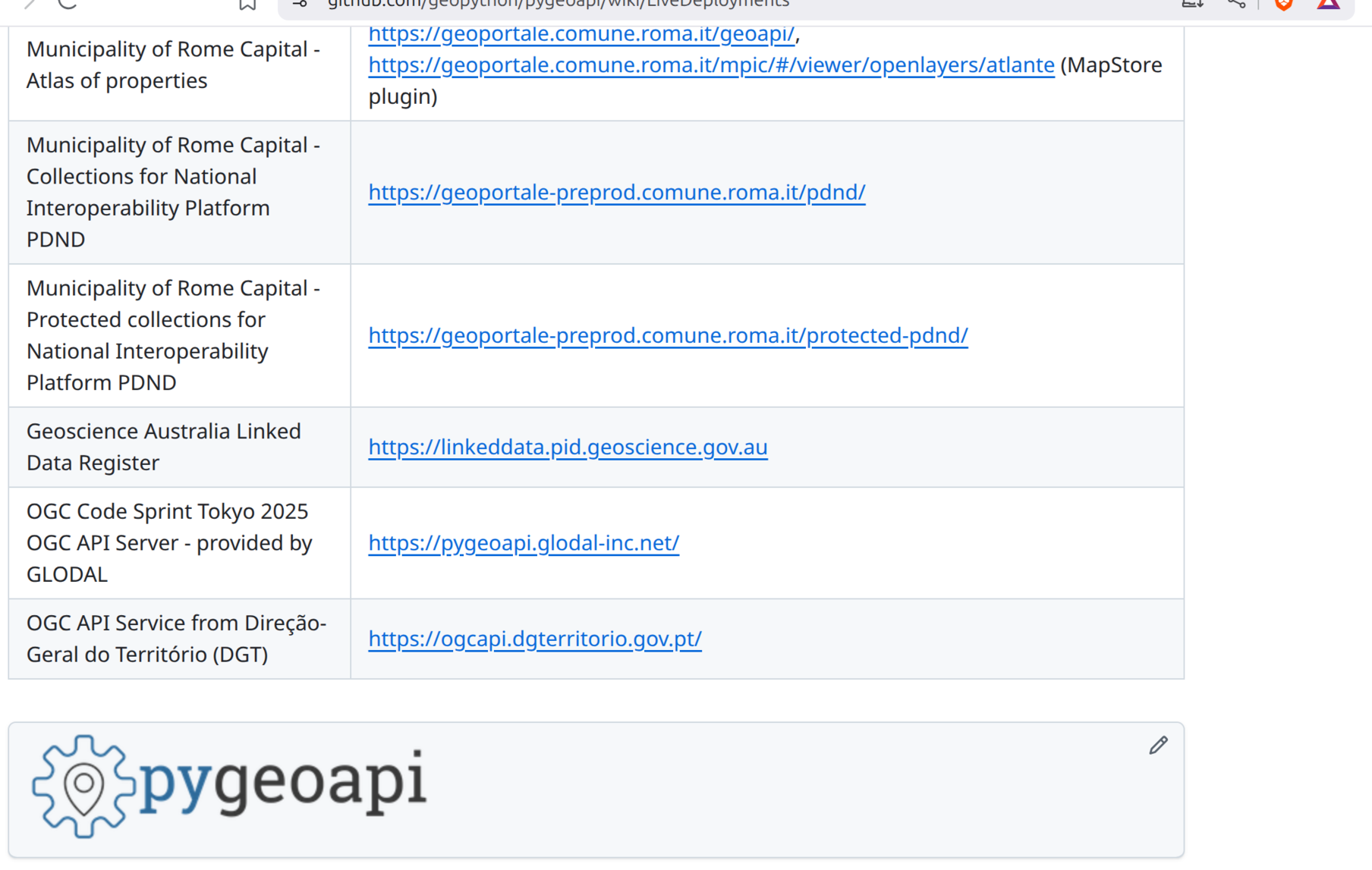The image size is (1372, 870).
Task: Select the OGC Code Sprint Tokyo 2025 cell
Action: pos(179,543)
